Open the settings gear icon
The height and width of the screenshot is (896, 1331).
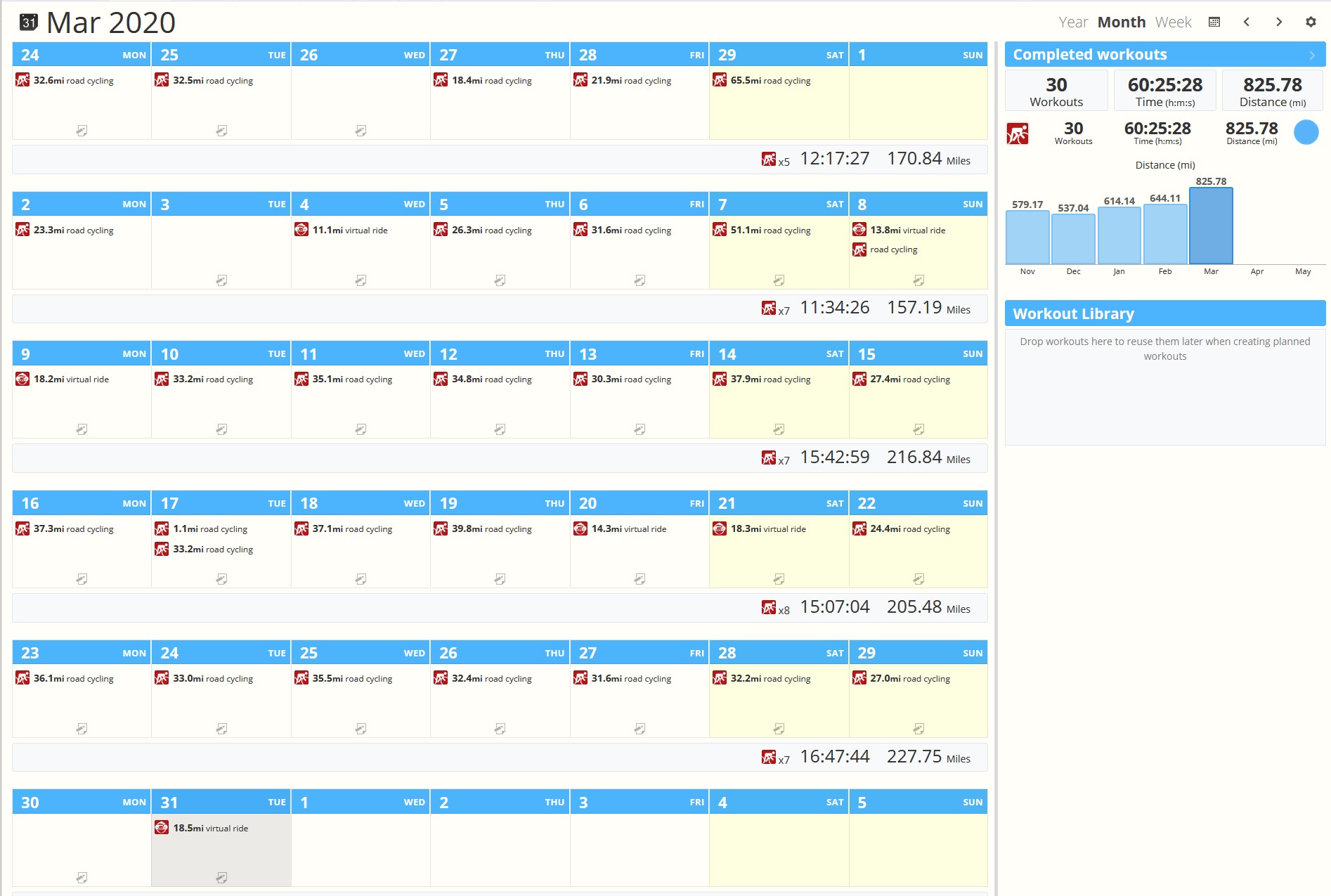point(1311,22)
